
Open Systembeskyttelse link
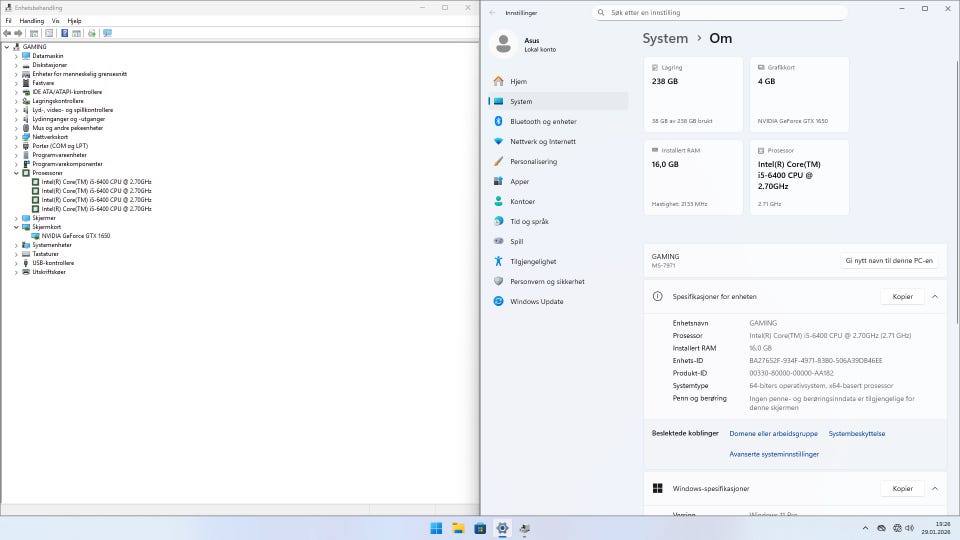click(x=857, y=433)
